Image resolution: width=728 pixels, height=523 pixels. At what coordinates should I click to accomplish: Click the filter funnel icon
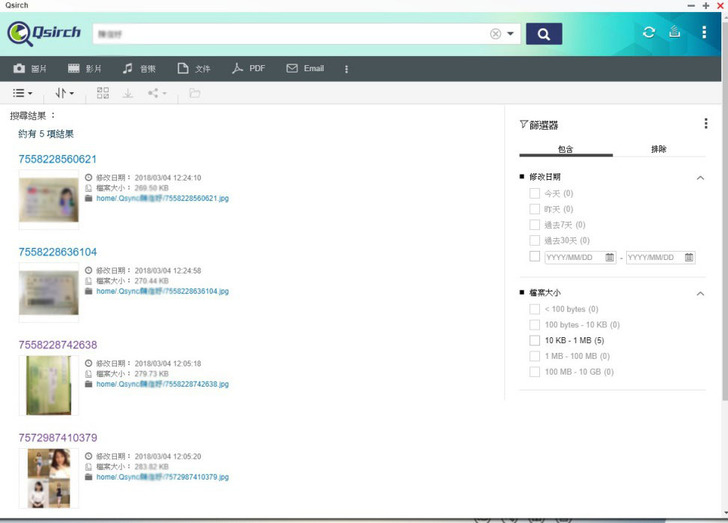click(x=524, y=124)
